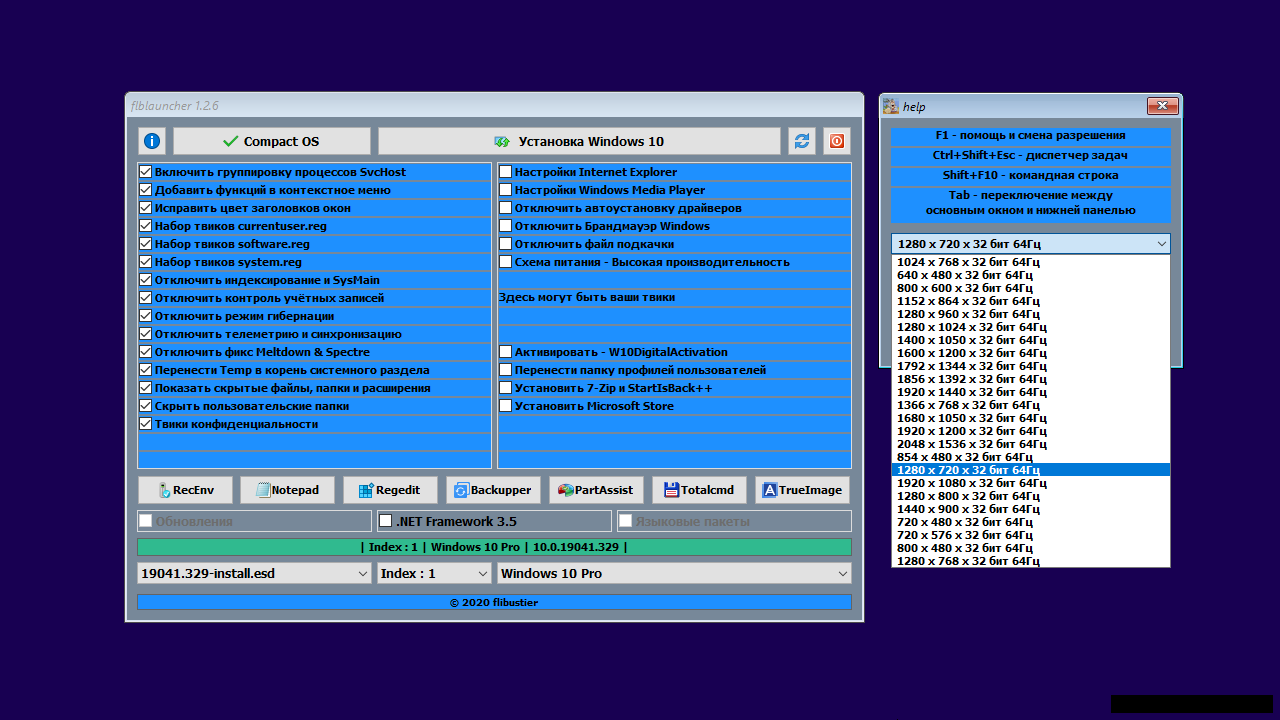The height and width of the screenshot is (720, 1280).
Task: Toggle window title color fix checkbox
Action: (146, 208)
